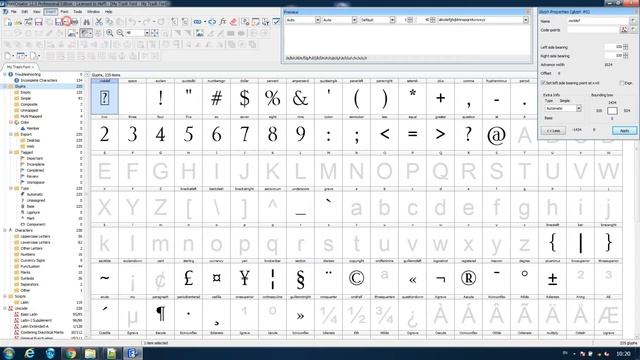The height and width of the screenshot is (360, 640).
Task: Select the Basic Latin Unicode block
Action: pos(29,314)
